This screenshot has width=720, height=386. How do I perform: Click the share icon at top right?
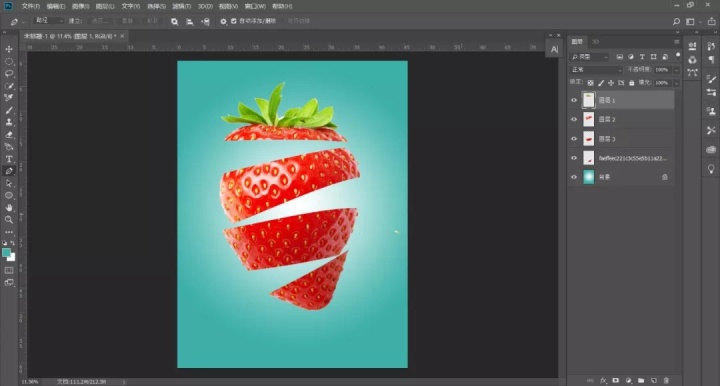[x=711, y=21]
